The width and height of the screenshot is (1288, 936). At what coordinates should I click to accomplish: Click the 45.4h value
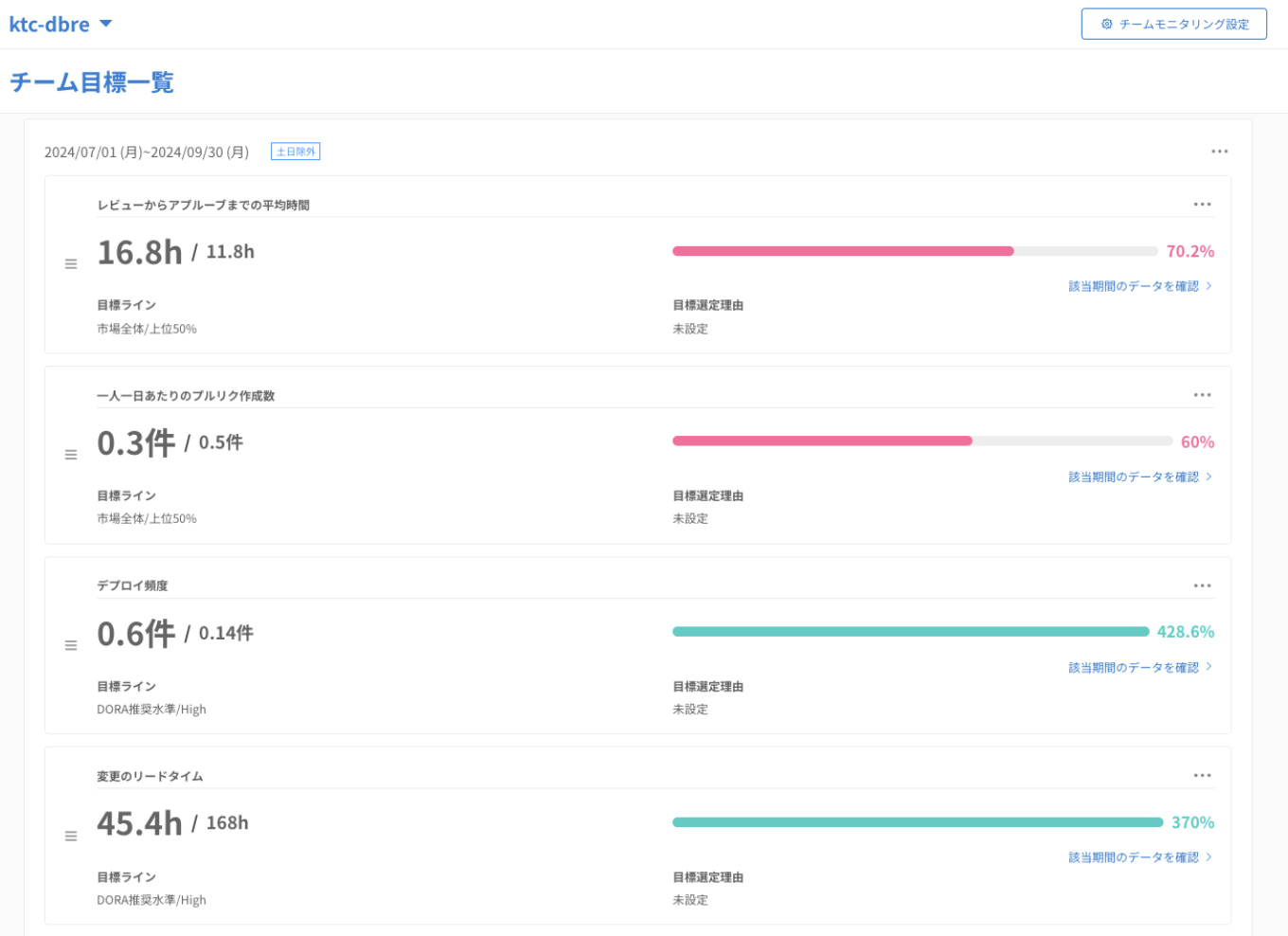(139, 824)
